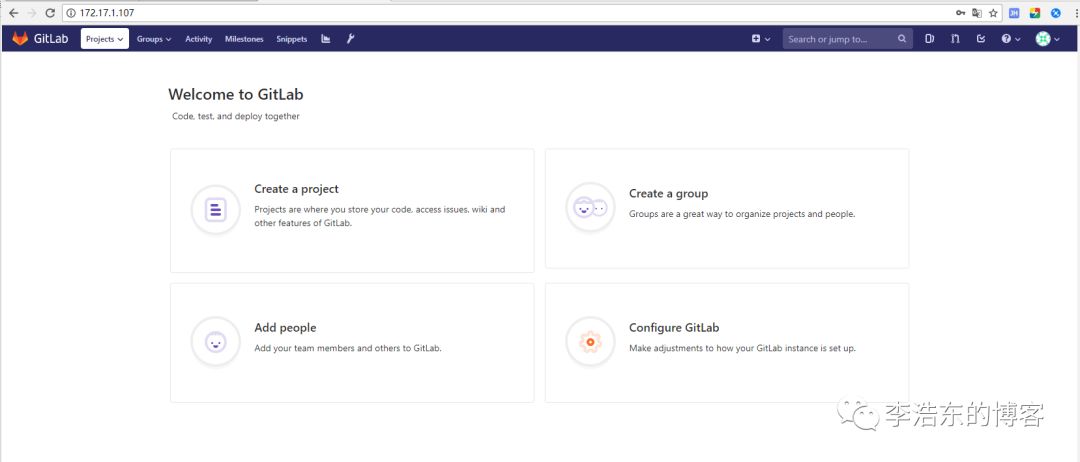Bookmark this page with star icon
Screen dimensions: 1080x462
993,13
